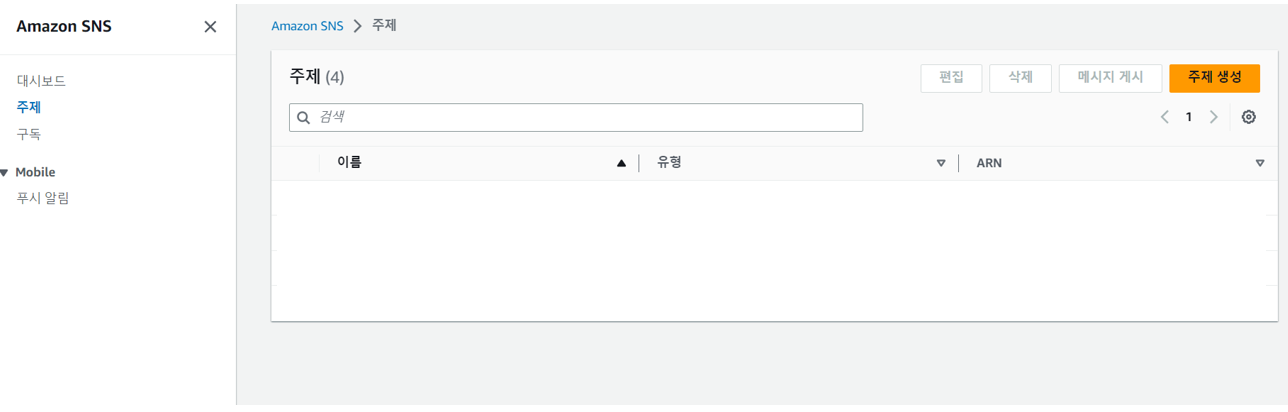
Task: Go to the next page arrow
Action: [1213, 117]
